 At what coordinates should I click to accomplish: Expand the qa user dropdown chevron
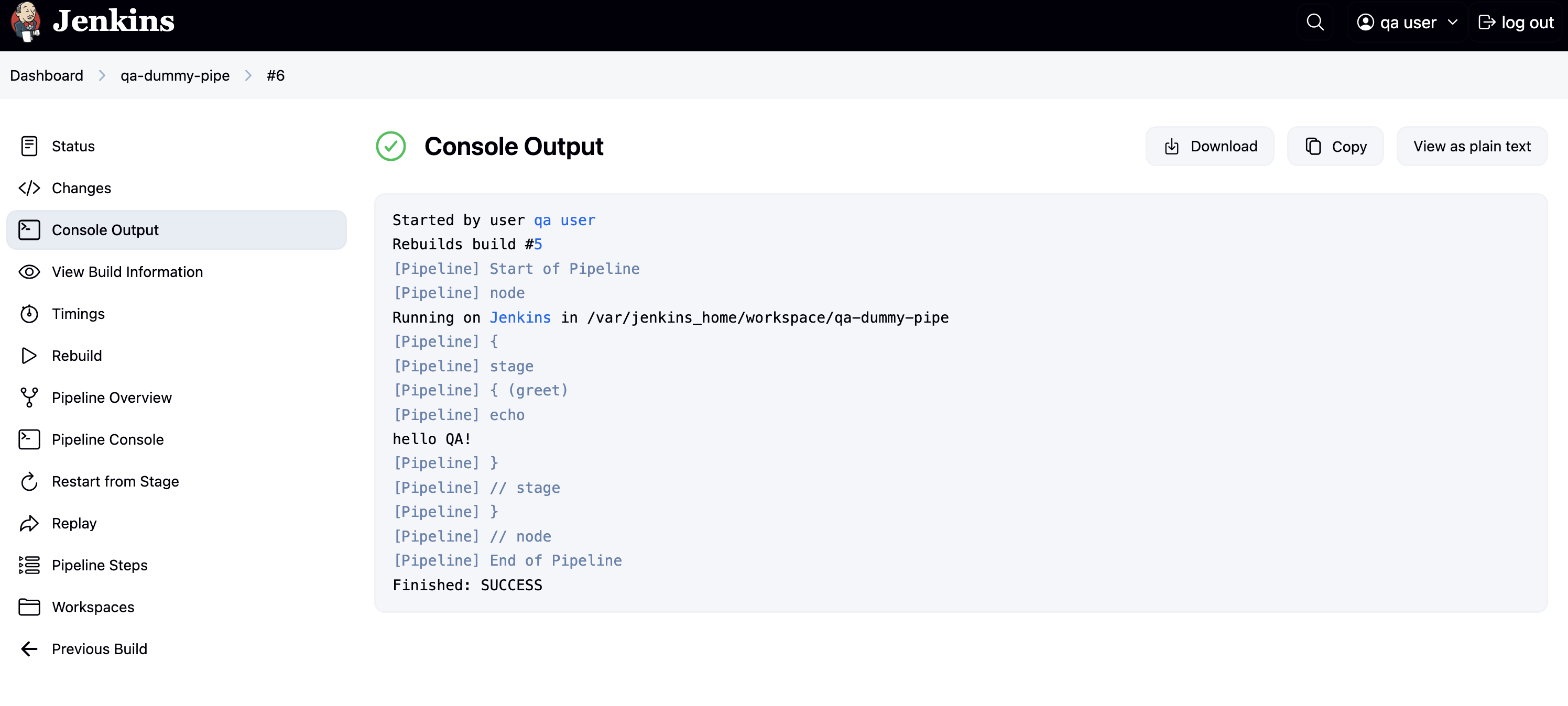tap(1452, 23)
